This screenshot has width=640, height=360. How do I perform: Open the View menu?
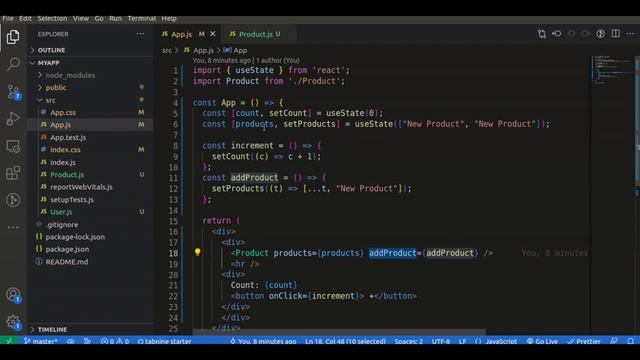pos(81,18)
